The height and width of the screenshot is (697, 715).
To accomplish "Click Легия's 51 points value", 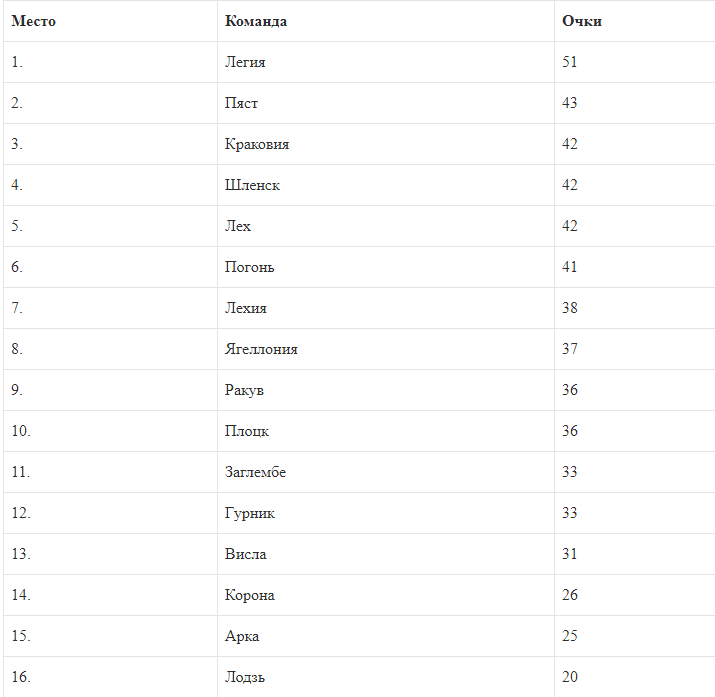I will coord(570,62).
